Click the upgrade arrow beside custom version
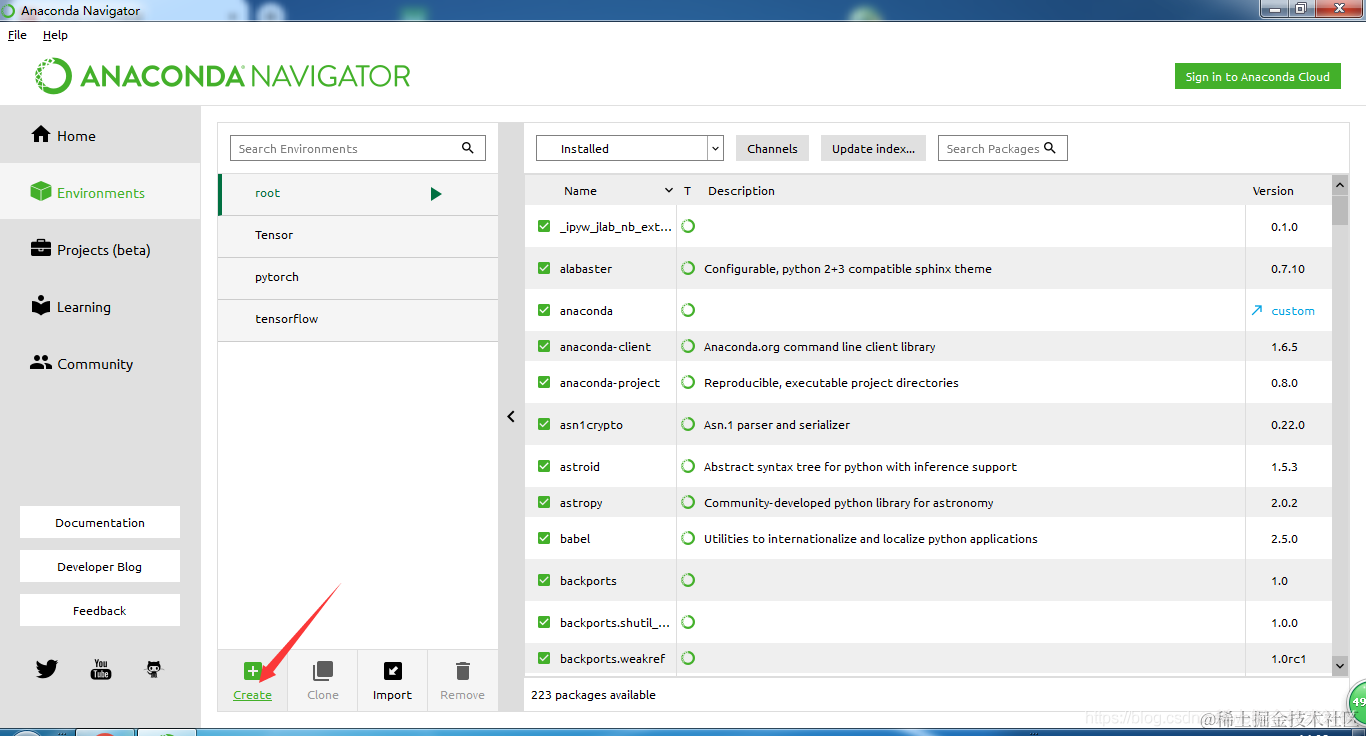The image size is (1366, 736). point(1257,311)
